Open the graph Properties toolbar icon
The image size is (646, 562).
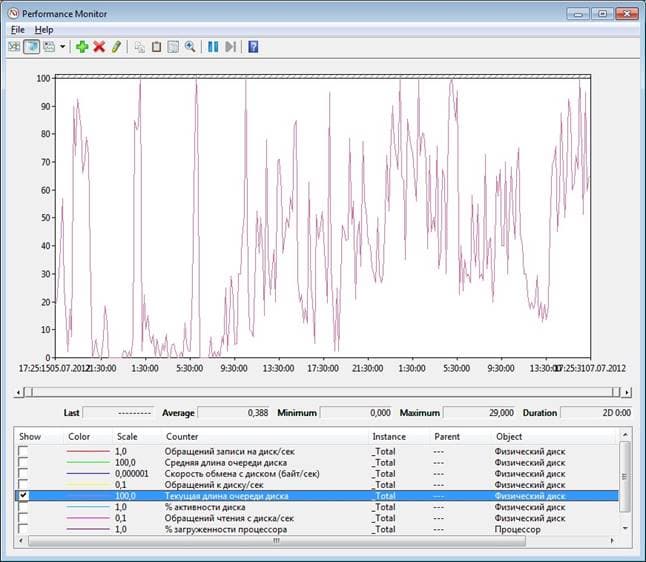pos(173,47)
